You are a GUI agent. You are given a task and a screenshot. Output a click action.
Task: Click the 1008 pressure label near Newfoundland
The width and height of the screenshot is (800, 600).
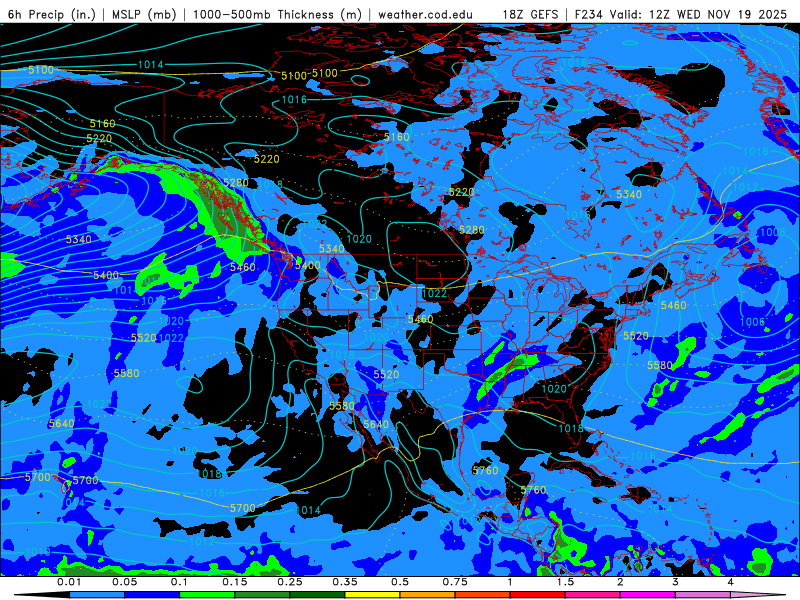[772, 233]
